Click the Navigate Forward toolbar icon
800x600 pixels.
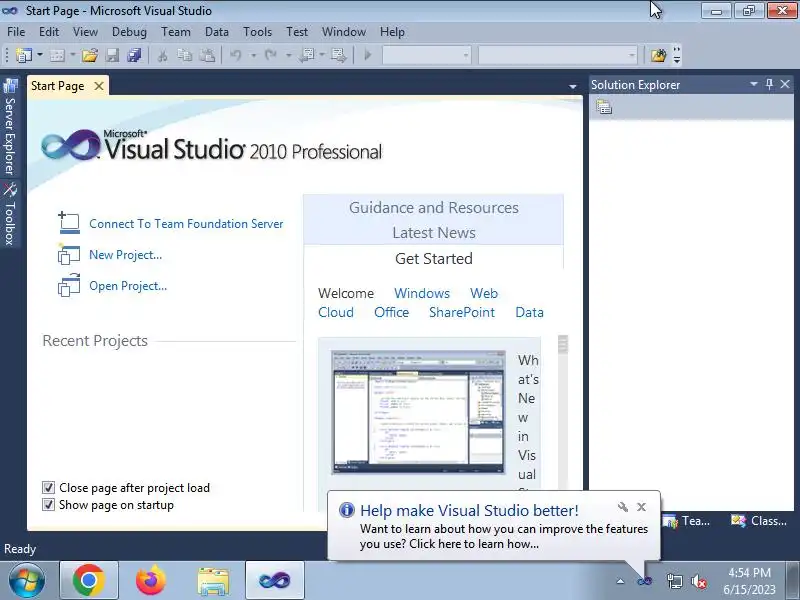point(338,55)
